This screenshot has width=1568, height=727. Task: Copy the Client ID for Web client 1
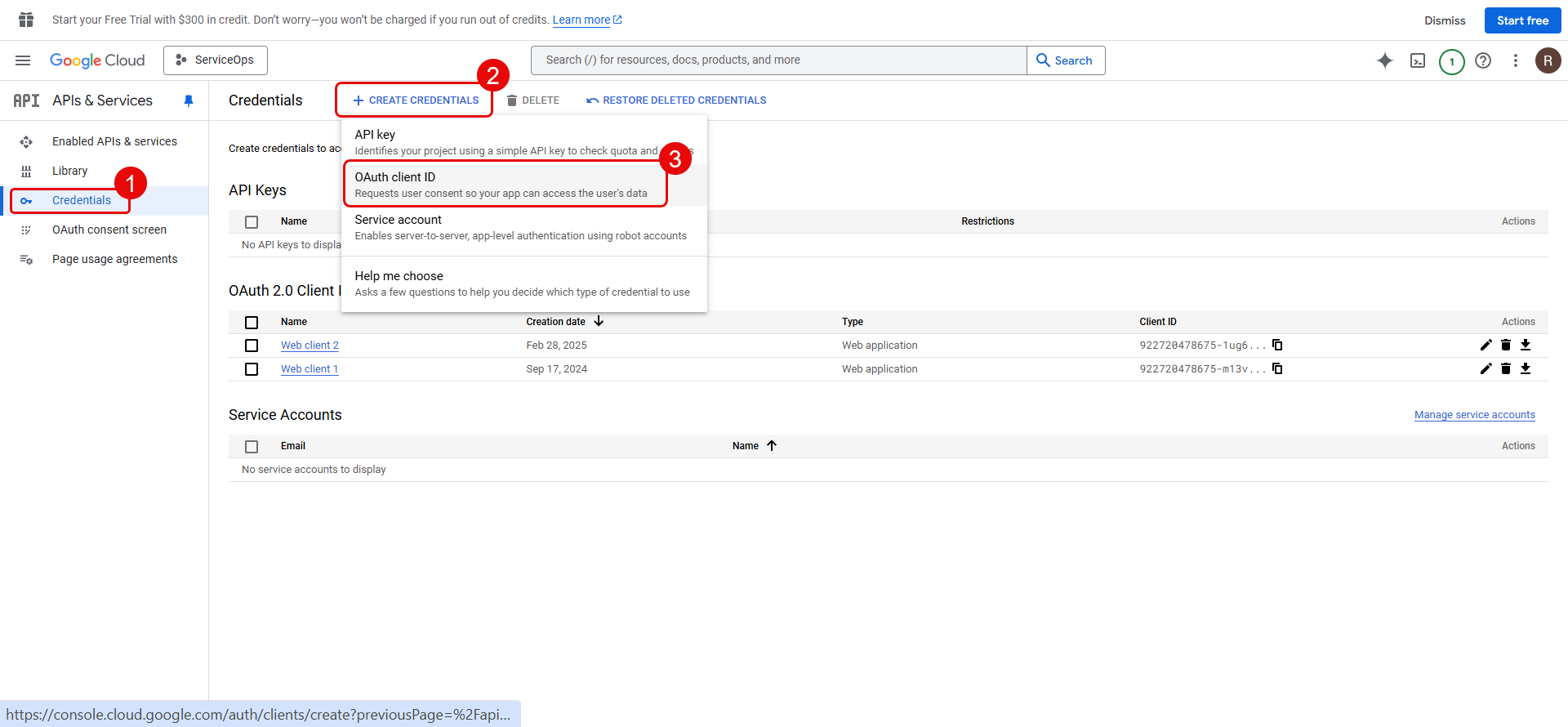(1277, 369)
